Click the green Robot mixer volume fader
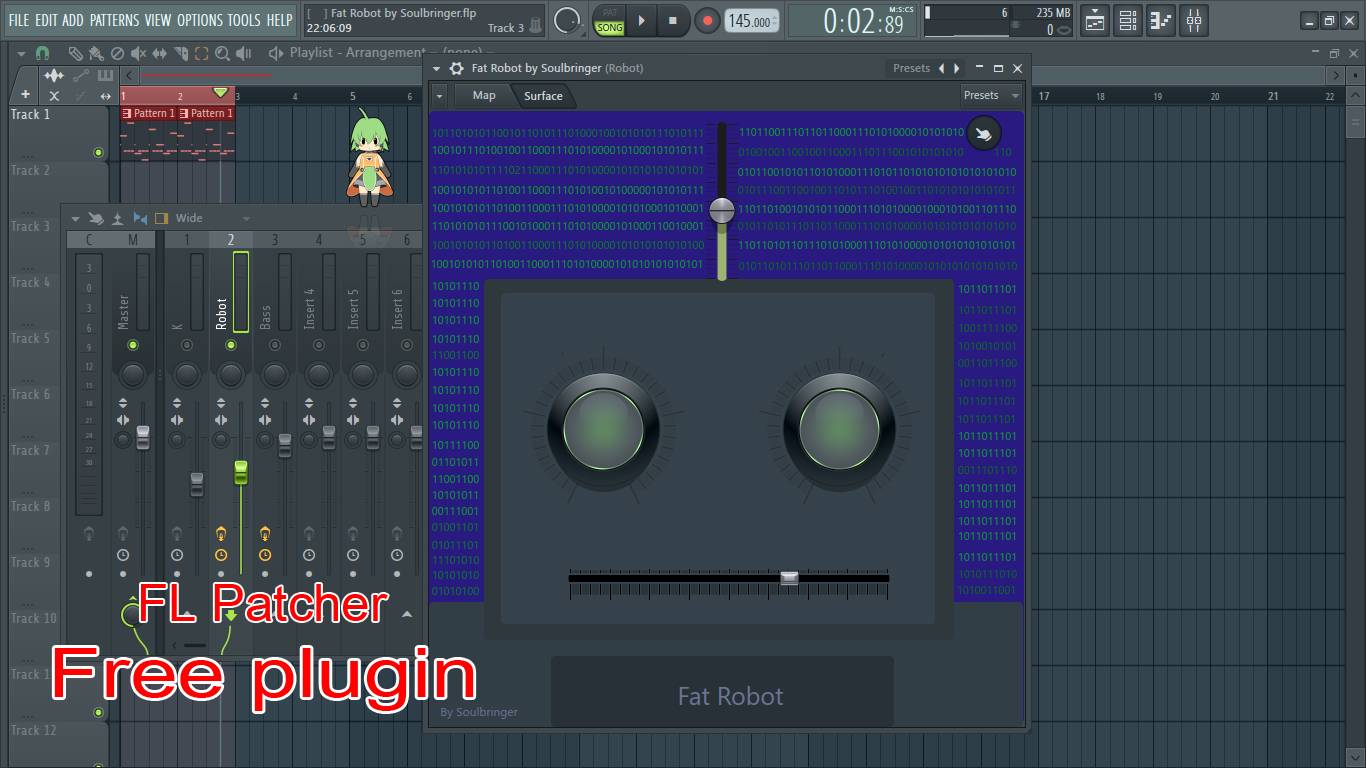 click(240, 473)
